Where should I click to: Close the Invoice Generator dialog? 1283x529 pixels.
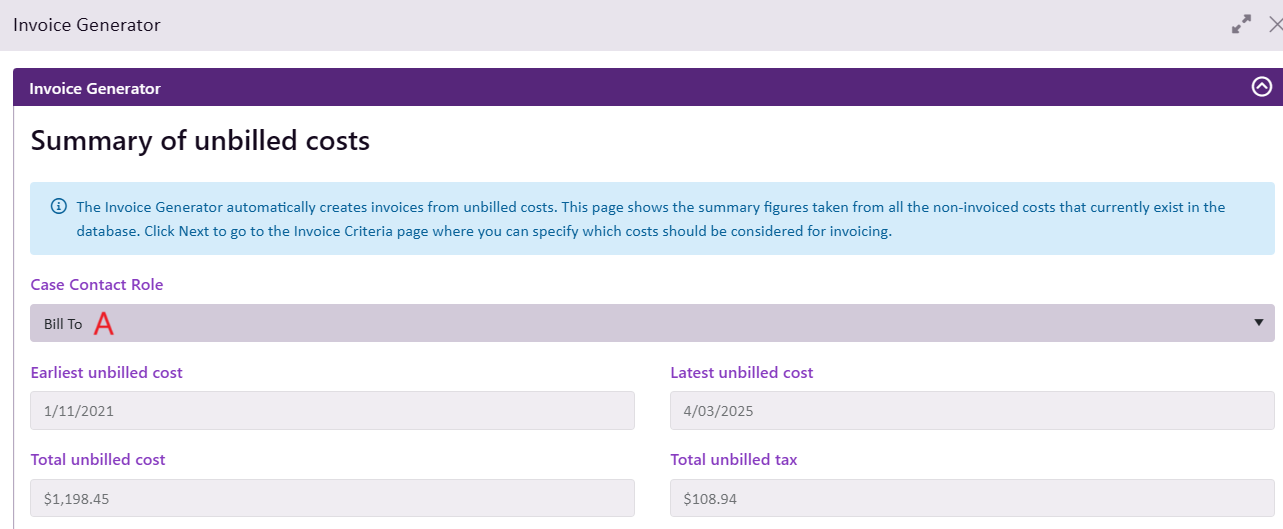click(x=1275, y=25)
